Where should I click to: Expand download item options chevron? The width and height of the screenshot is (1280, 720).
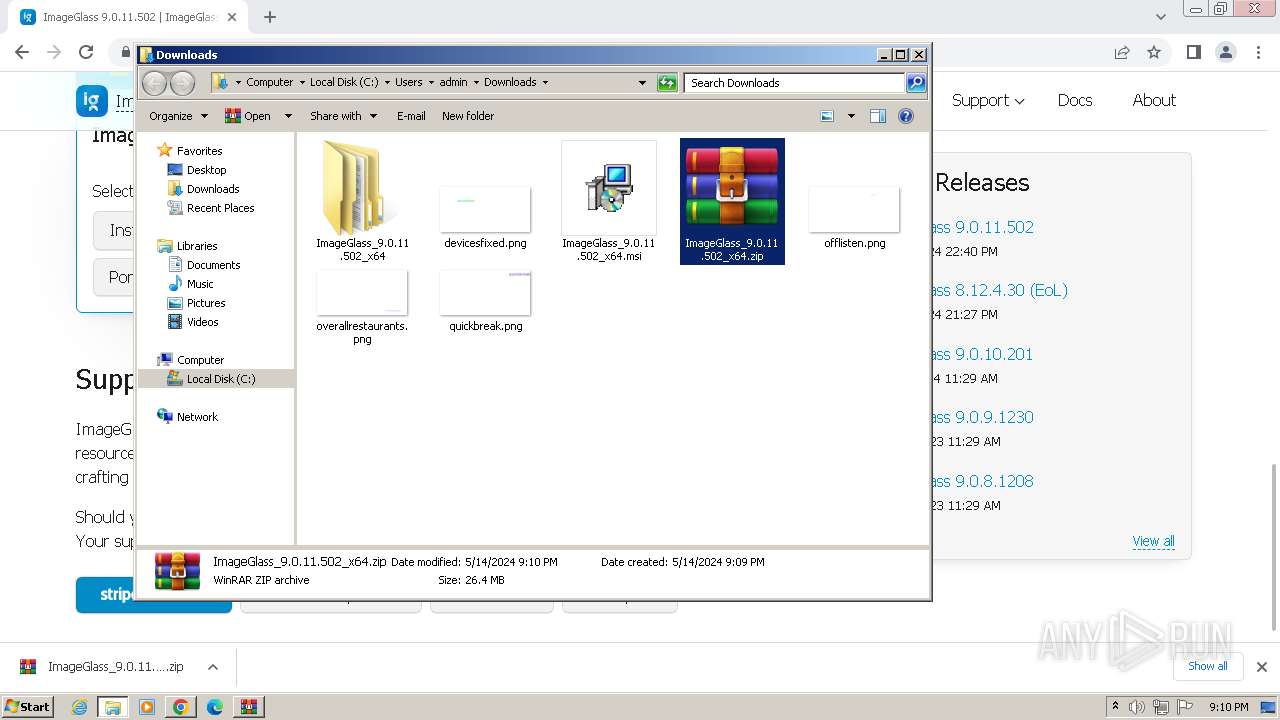pos(212,667)
